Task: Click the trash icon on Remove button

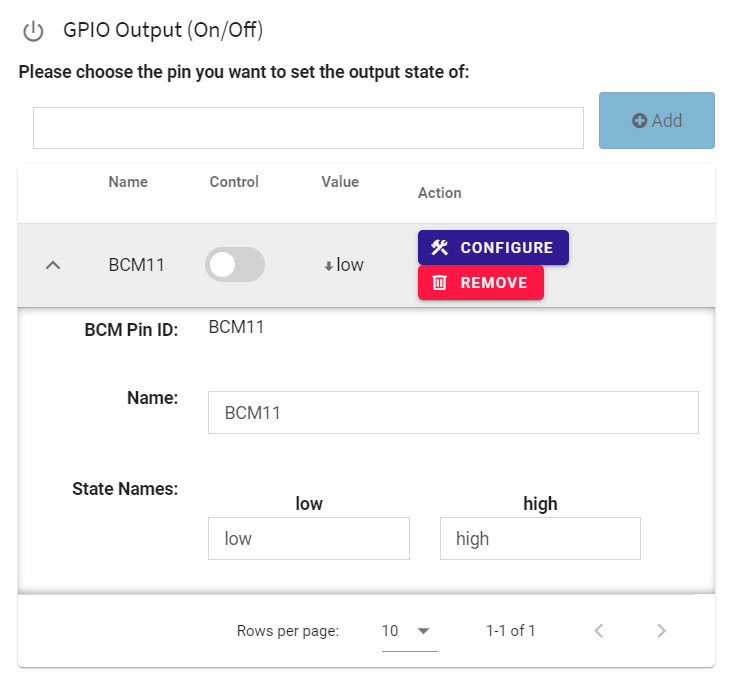Action: [x=439, y=283]
